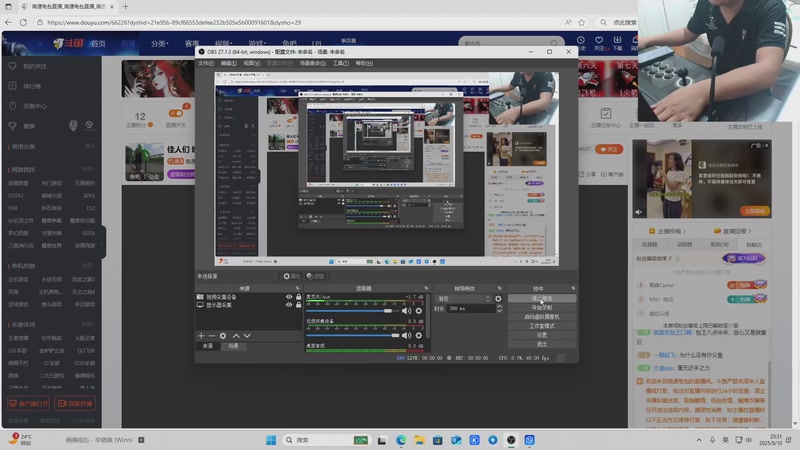Open the 文件(F) menu in OBS
This screenshot has height=450, width=800.
[x=206, y=63]
